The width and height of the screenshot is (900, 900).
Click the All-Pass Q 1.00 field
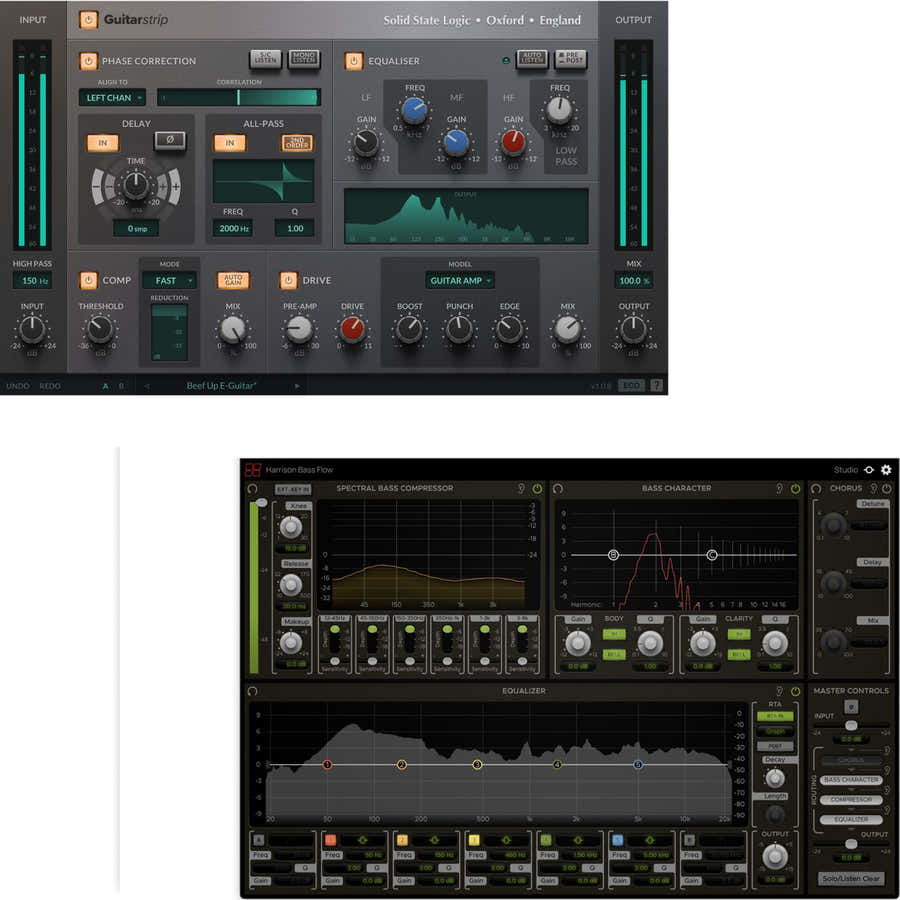tap(294, 228)
